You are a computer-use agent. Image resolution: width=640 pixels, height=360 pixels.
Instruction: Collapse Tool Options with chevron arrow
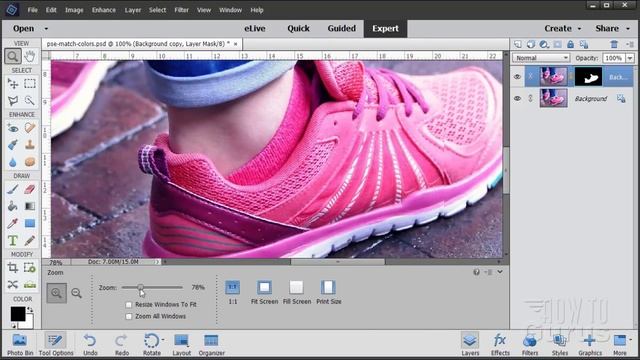click(x=500, y=272)
